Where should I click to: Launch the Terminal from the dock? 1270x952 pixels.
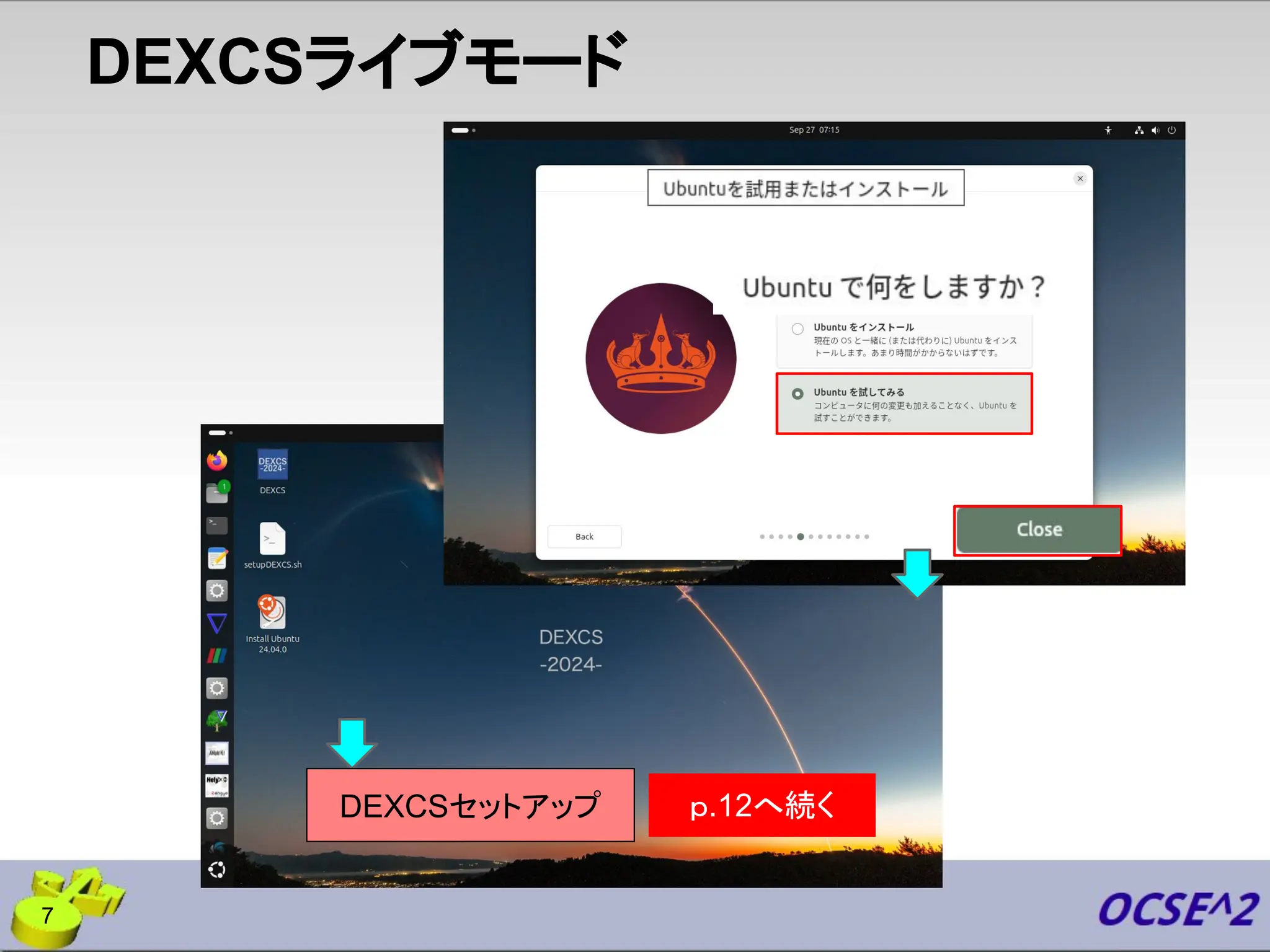[217, 526]
